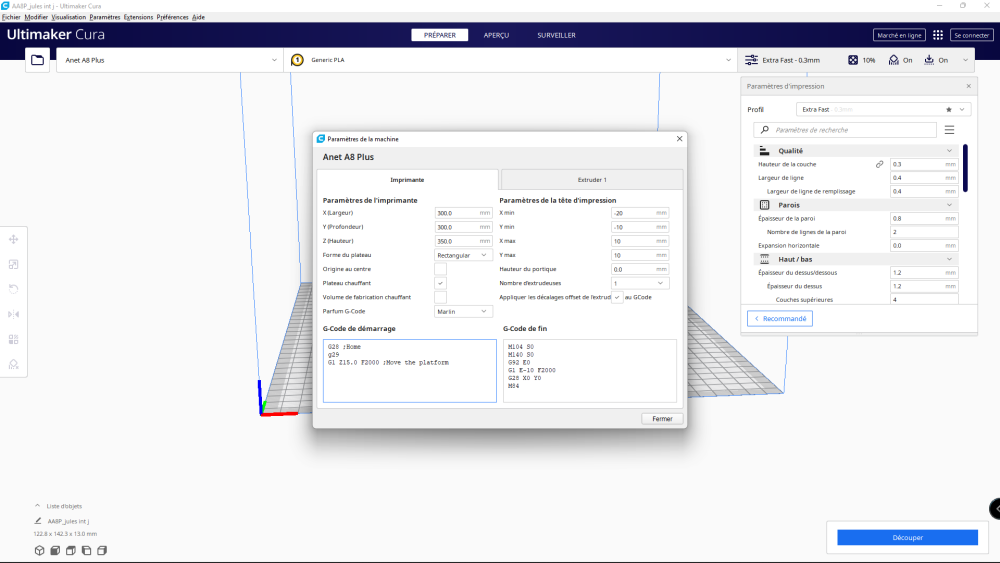Open the Fichier menu

[x=11, y=17]
